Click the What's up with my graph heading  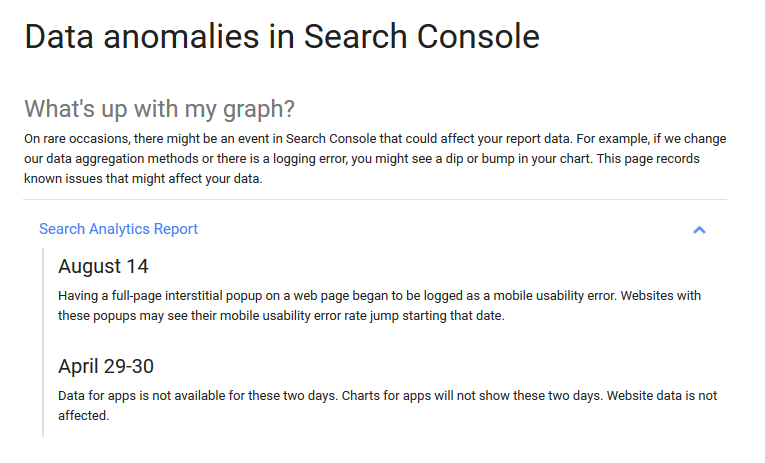coord(159,108)
